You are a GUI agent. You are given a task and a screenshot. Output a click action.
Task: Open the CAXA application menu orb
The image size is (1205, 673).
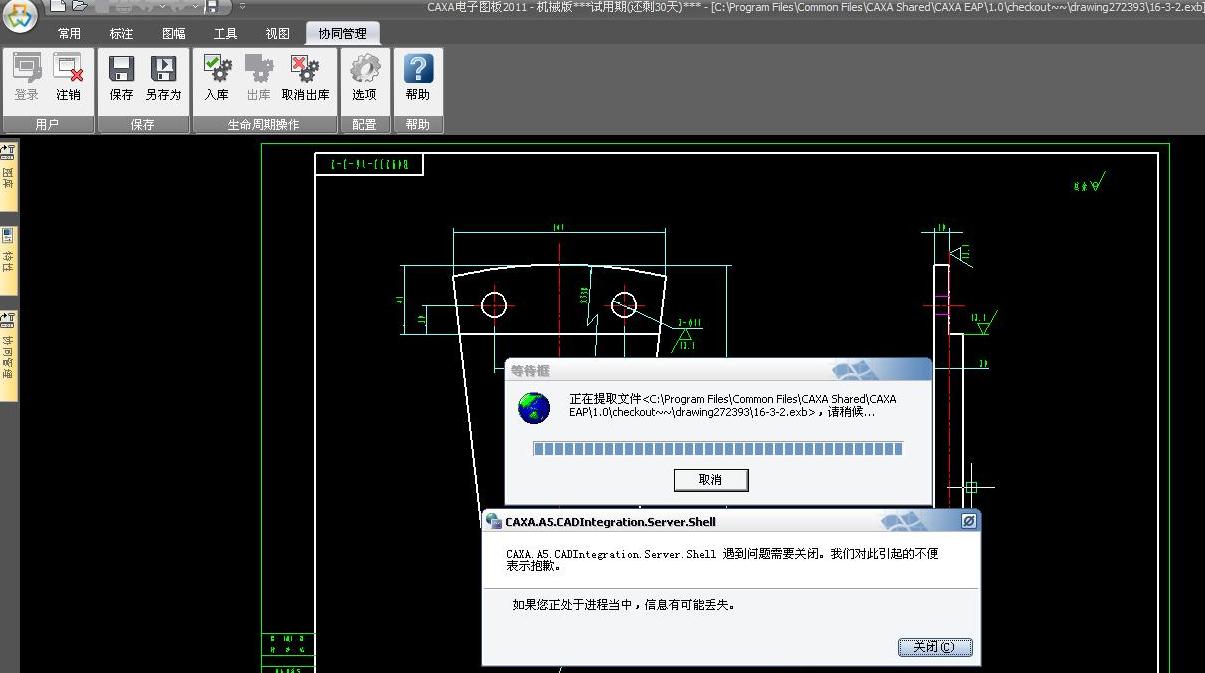(19, 13)
